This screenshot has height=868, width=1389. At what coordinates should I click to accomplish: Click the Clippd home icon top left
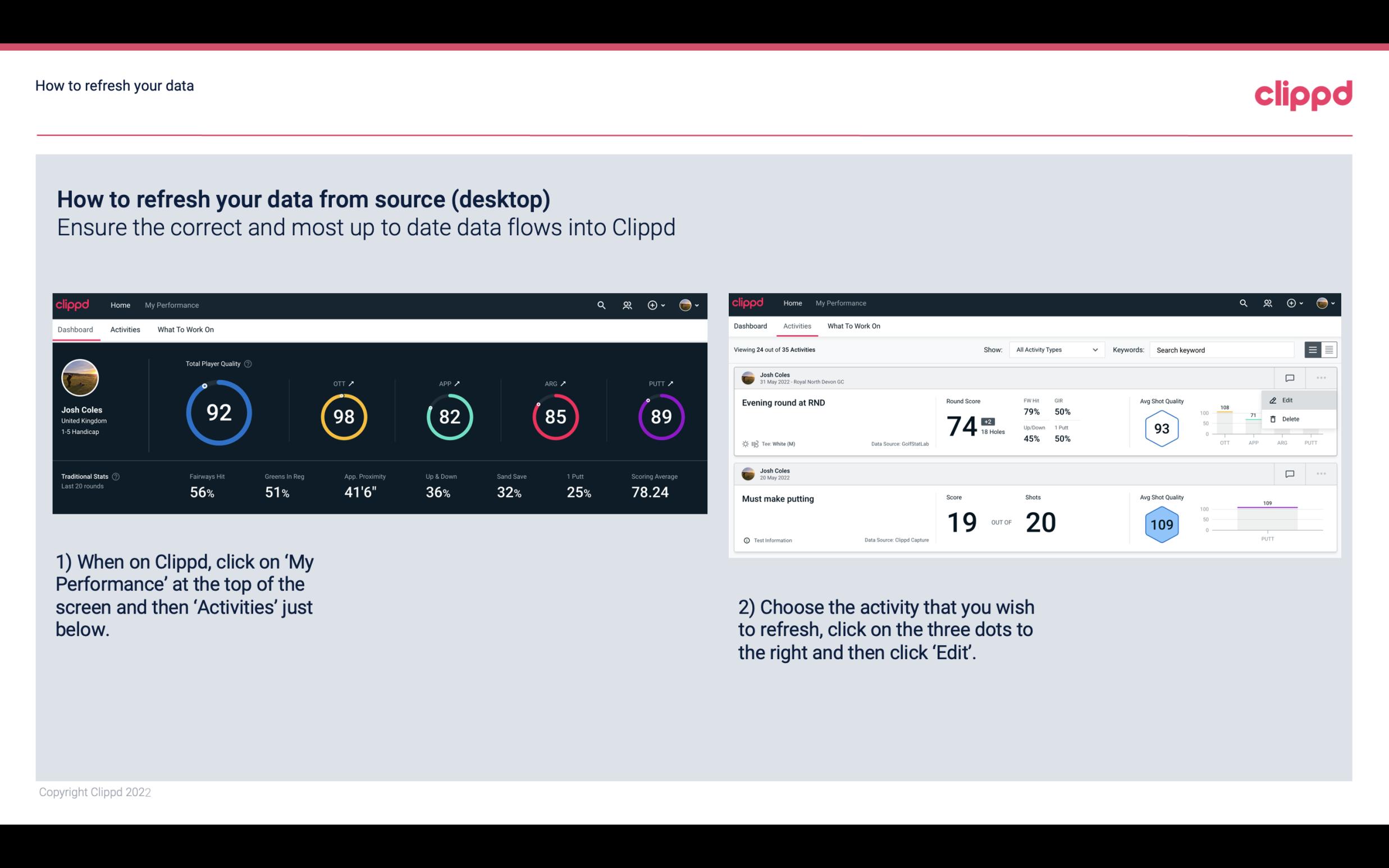73,305
